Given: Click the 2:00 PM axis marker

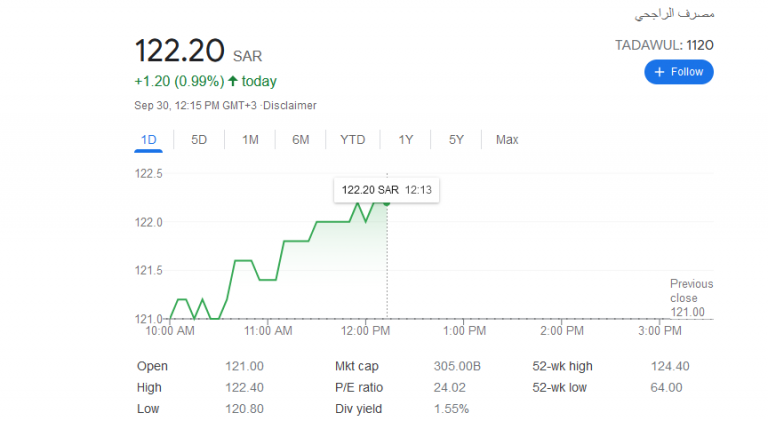Looking at the screenshot, I should 562,331.
